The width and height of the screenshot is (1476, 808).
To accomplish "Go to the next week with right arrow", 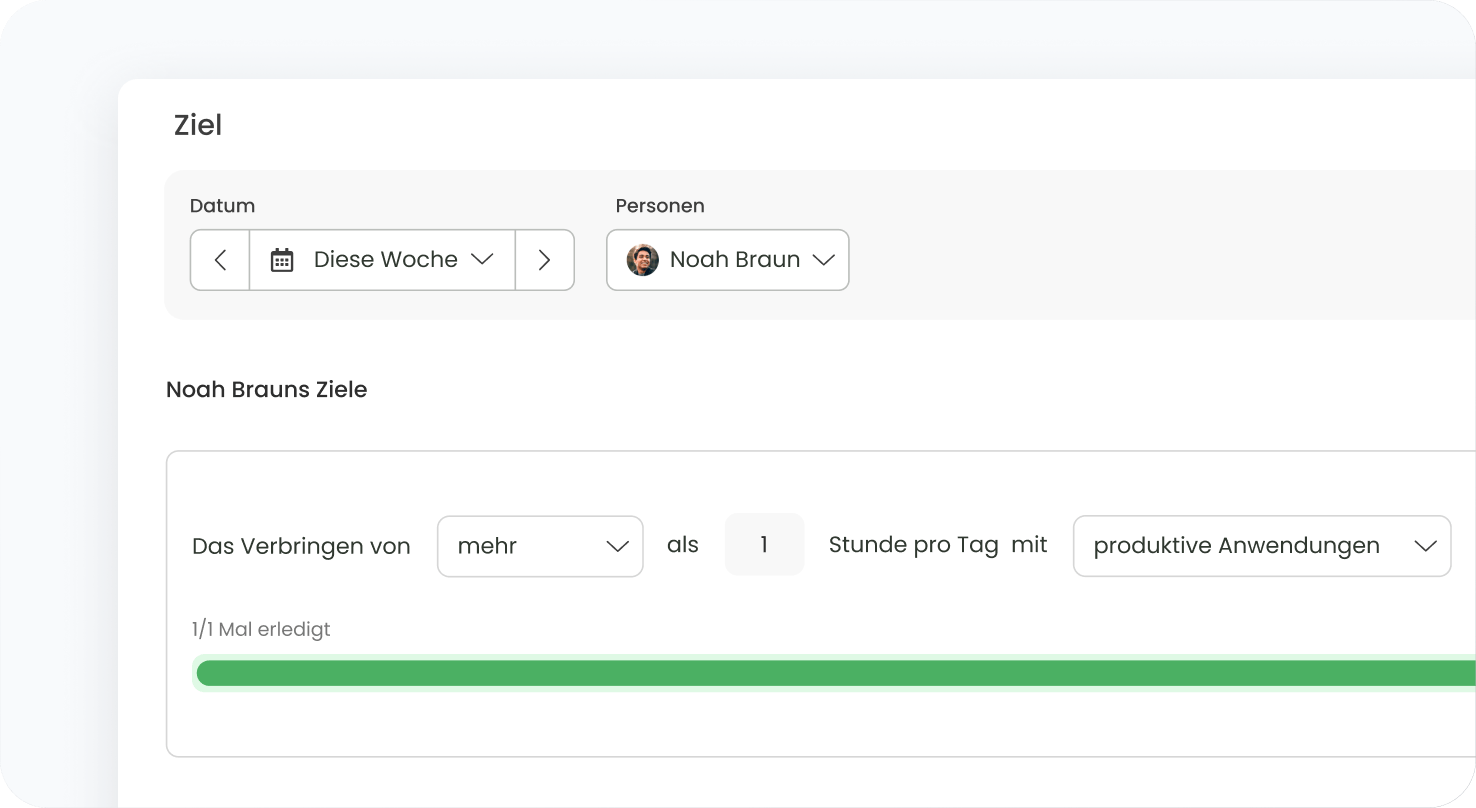I will (x=544, y=260).
